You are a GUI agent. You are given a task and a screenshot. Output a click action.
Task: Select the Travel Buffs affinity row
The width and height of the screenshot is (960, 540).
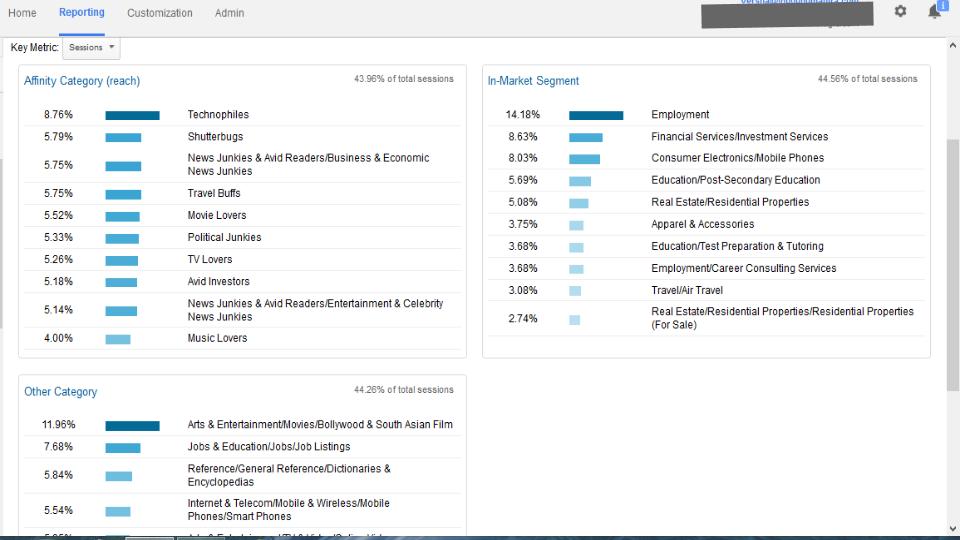(x=242, y=193)
